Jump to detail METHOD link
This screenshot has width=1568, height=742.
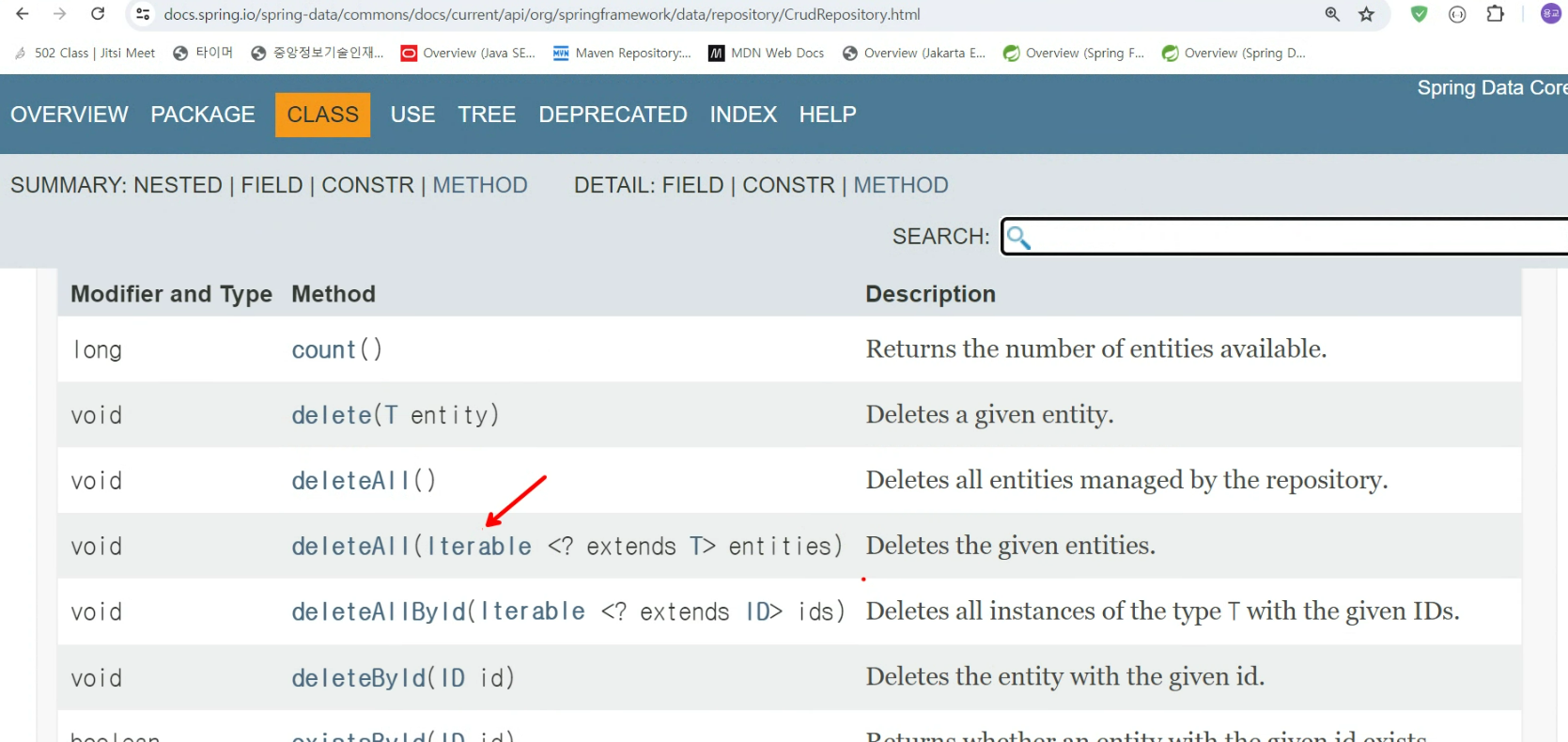(901, 185)
